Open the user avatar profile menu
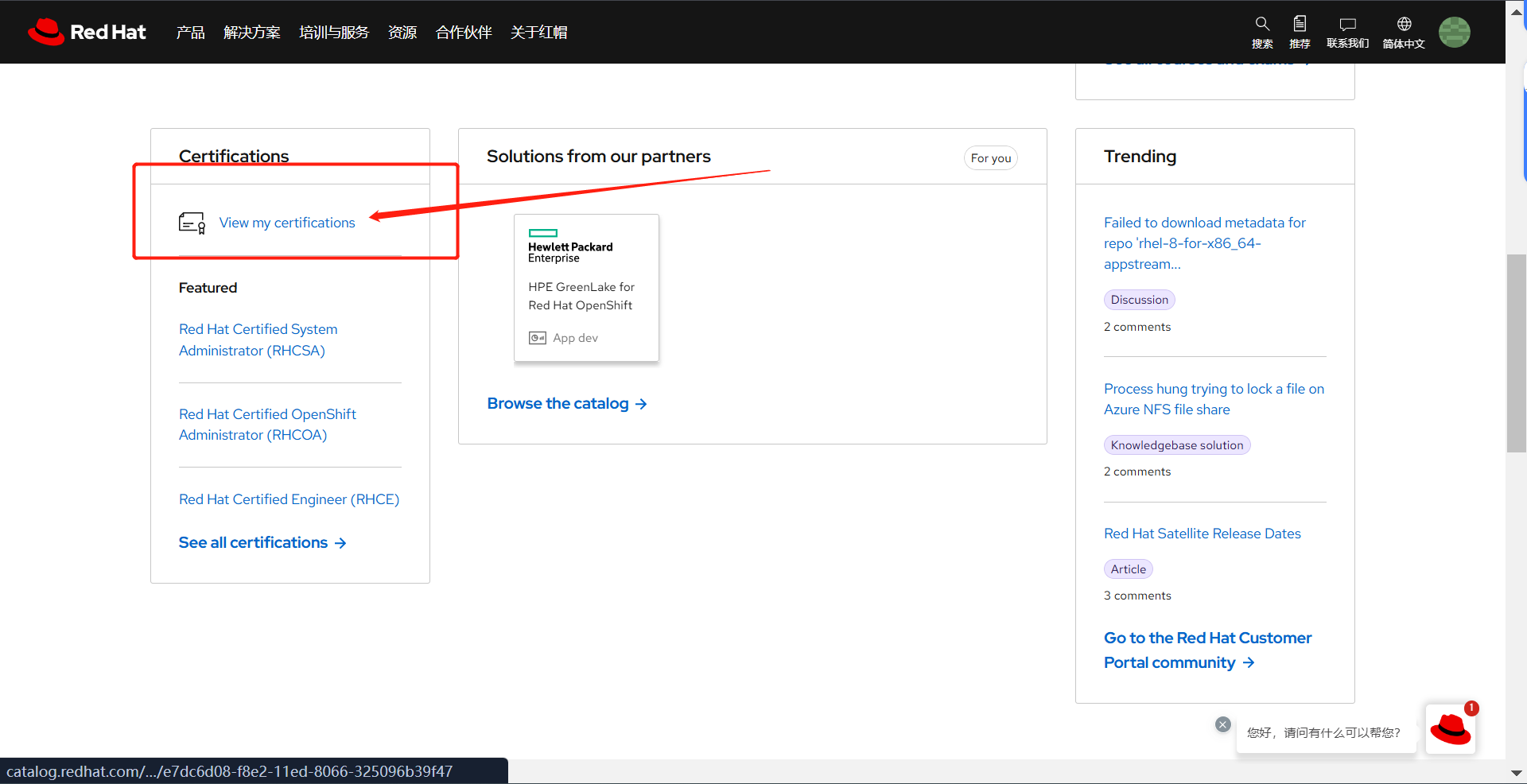The image size is (1527, 784). (x=1454, y=33)
